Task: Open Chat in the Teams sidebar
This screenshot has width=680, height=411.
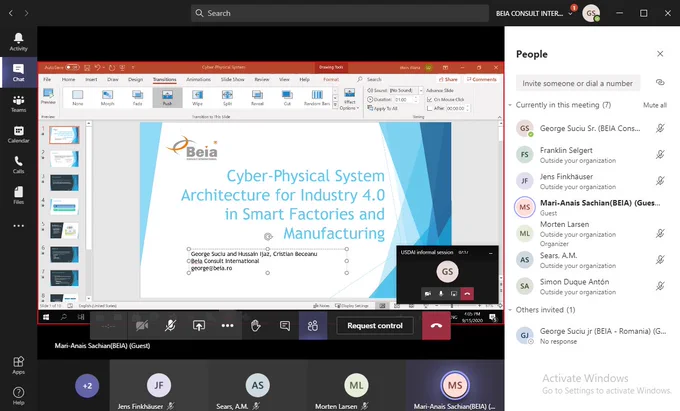Action: (x=18, y=72)
